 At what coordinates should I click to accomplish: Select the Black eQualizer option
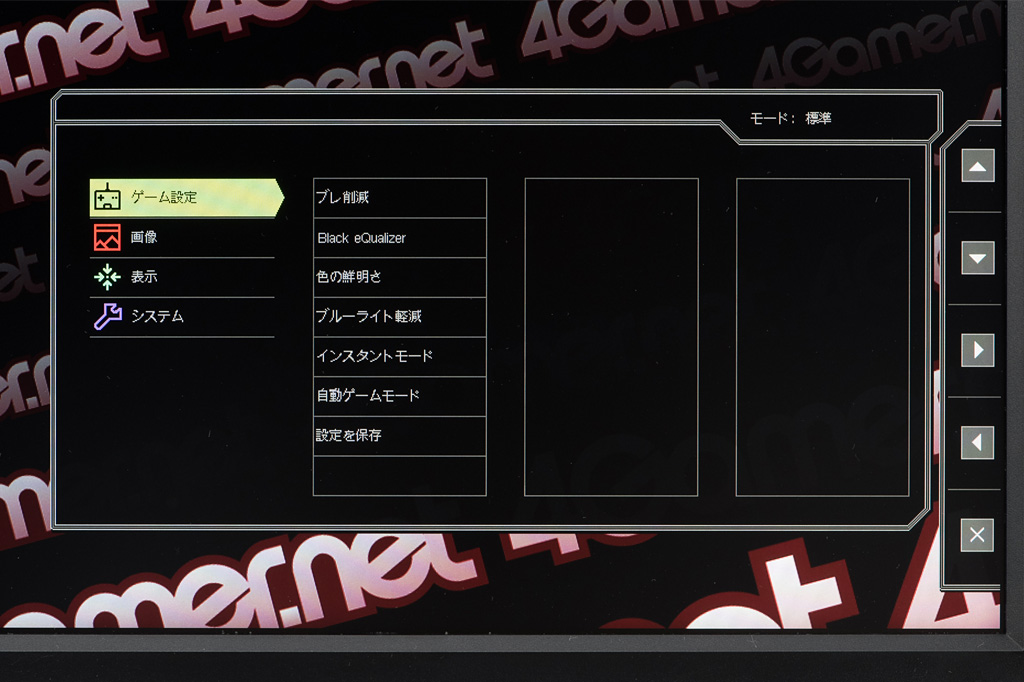400,238
